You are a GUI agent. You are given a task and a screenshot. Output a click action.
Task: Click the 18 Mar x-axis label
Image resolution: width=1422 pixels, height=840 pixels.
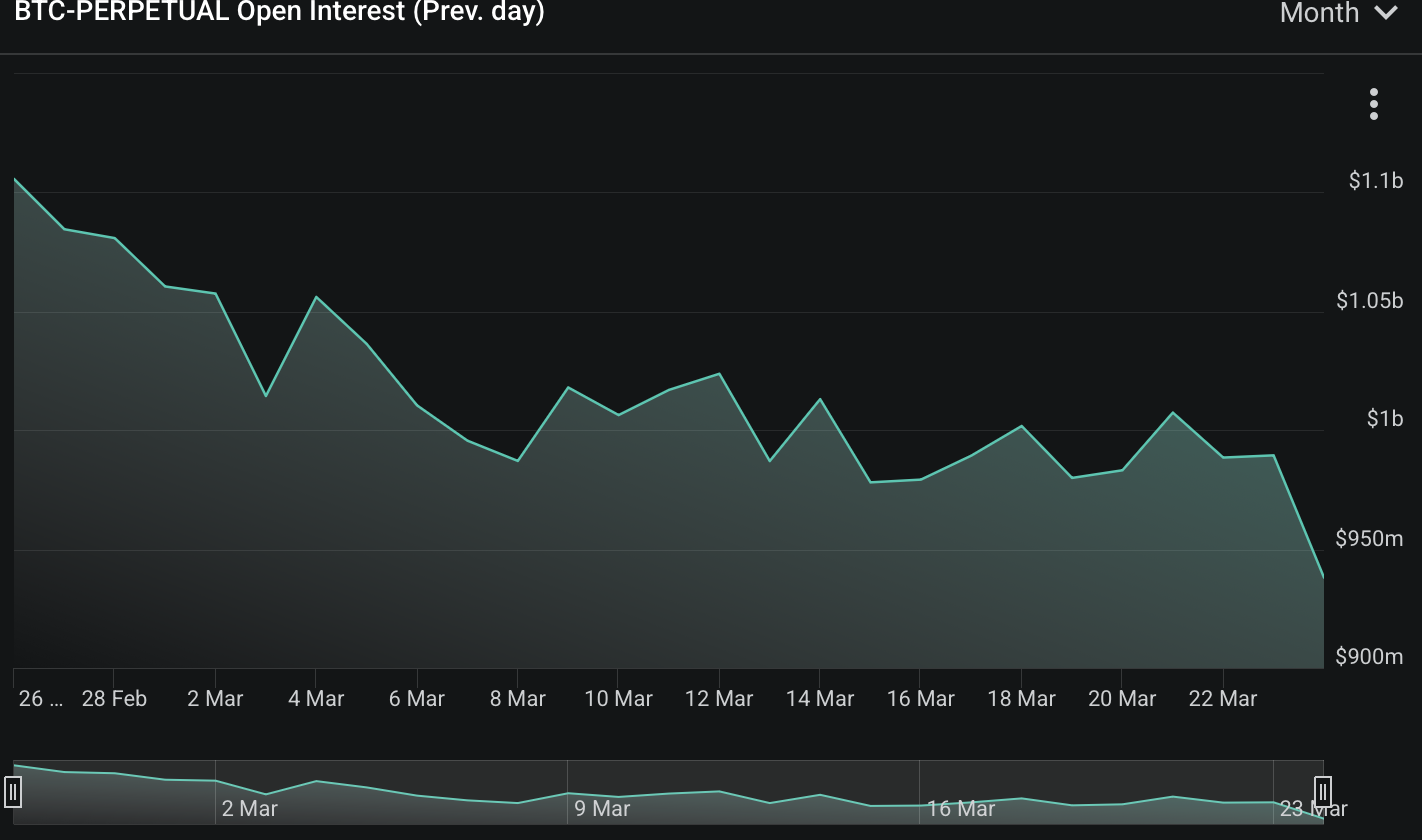coord(1021,699)
